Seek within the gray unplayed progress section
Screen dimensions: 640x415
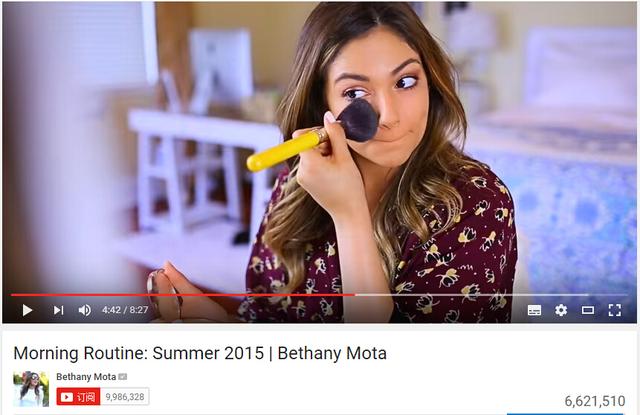coord(491,295)
